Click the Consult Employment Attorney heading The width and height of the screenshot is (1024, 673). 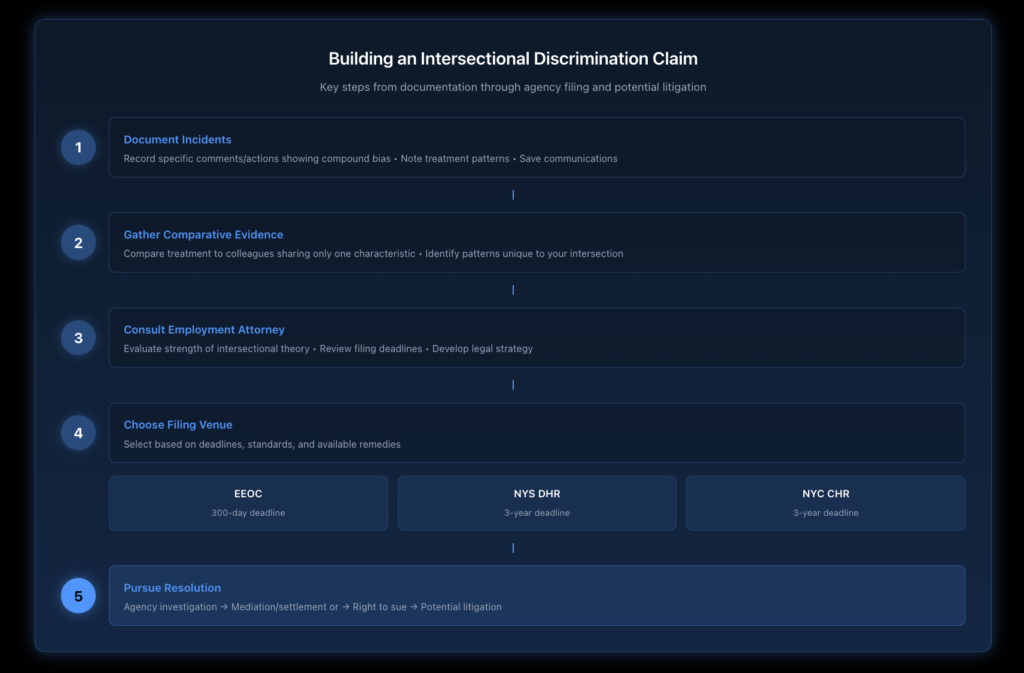point(204,329)
